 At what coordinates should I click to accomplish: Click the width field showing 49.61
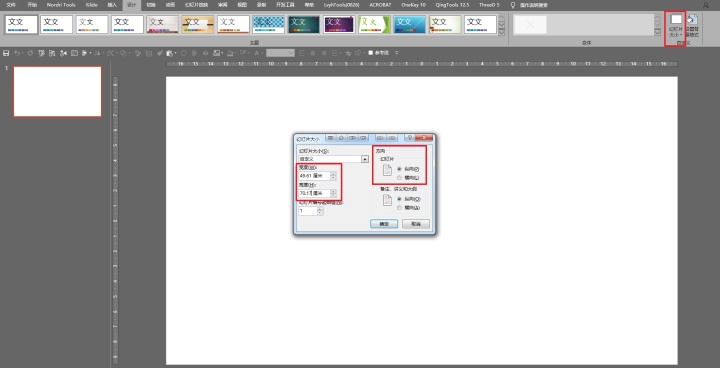pos(314,176)
